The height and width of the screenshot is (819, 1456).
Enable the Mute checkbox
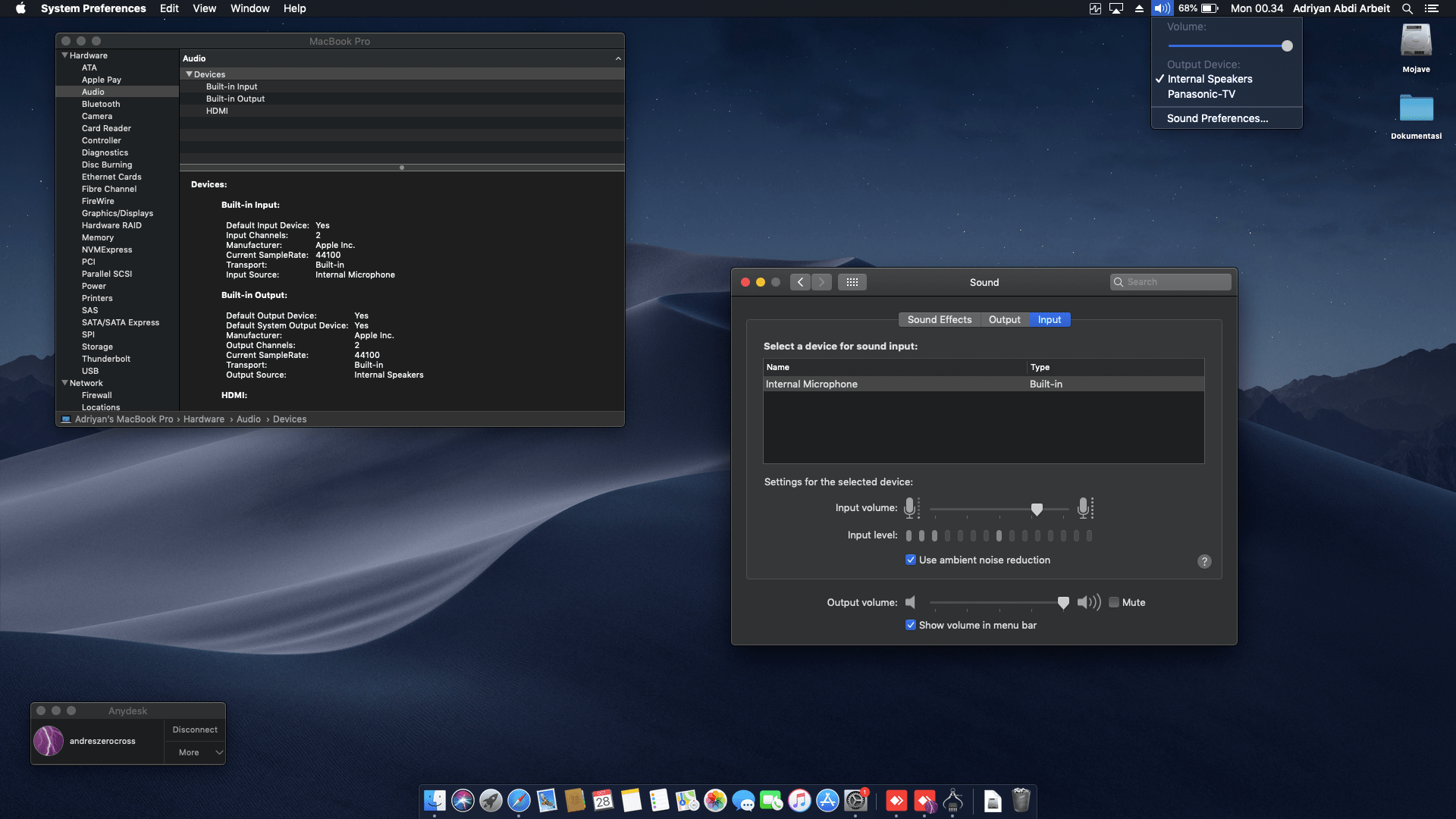(1114, 602)
